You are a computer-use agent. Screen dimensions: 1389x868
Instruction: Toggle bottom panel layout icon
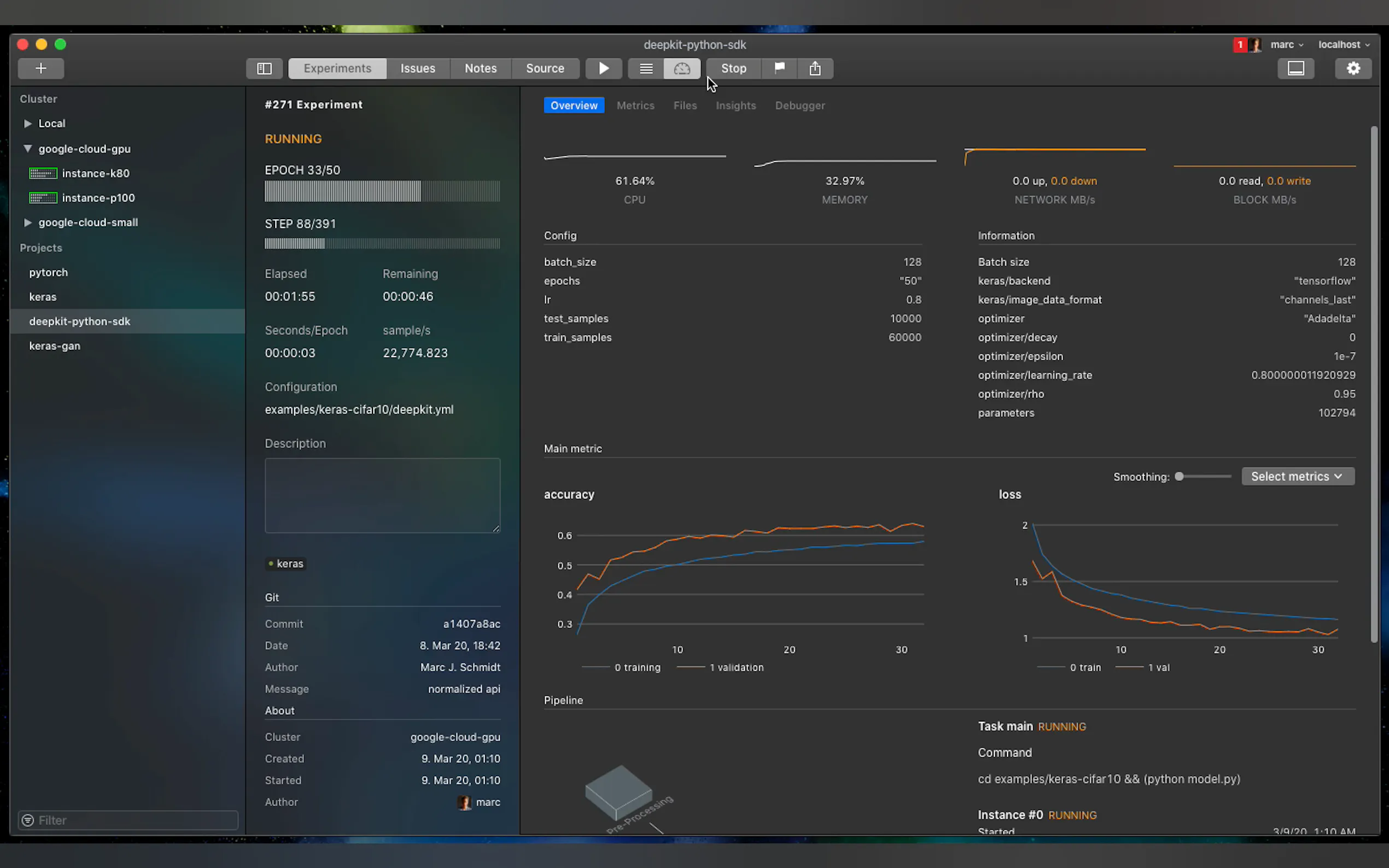[1295, 68]
